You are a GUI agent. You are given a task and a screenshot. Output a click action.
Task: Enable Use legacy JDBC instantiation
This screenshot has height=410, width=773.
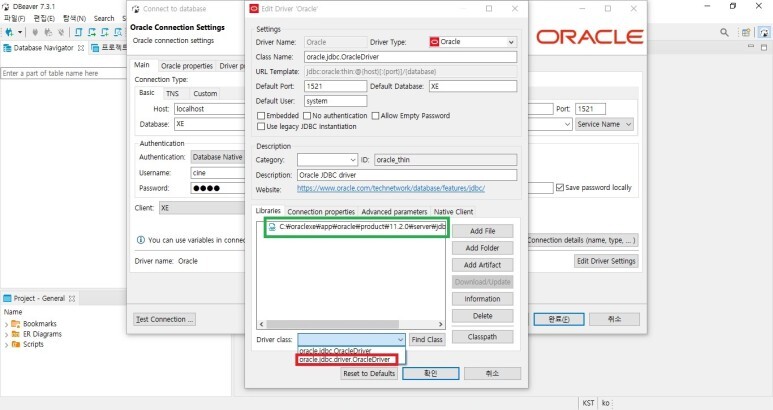(261, 127)
